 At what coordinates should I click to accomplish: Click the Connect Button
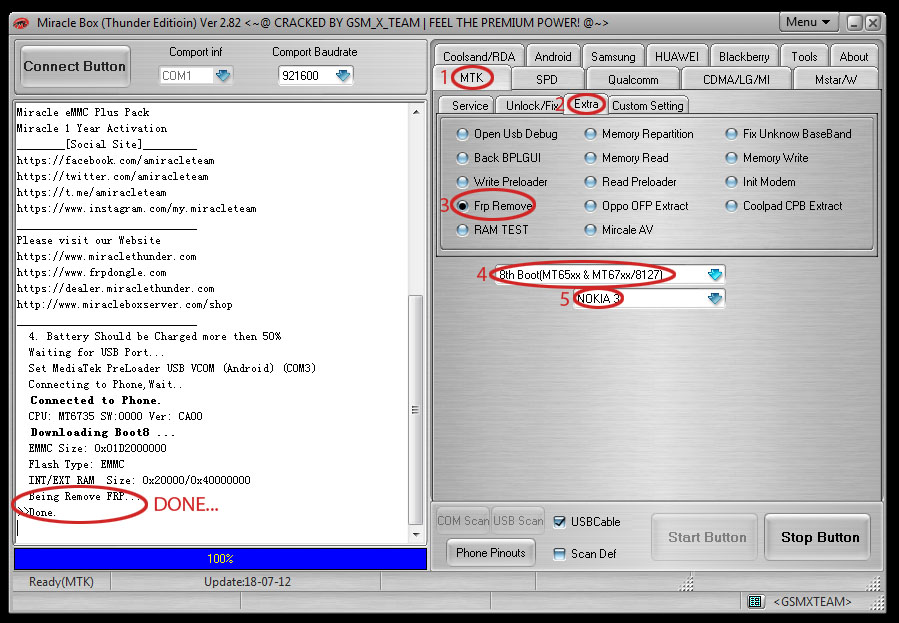[x=75, y=67]
